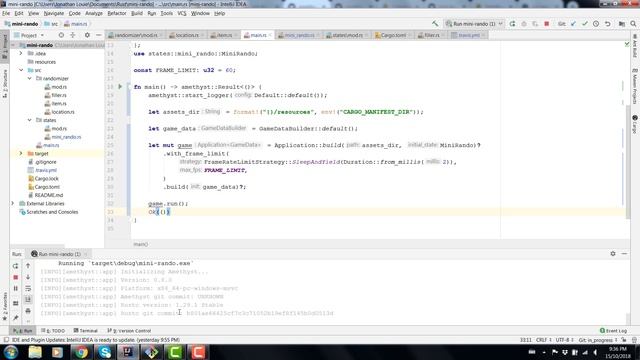Open the Terminal tool window
Screen dimensions: 640x360
pyautogui.click(x=86, y=331)
